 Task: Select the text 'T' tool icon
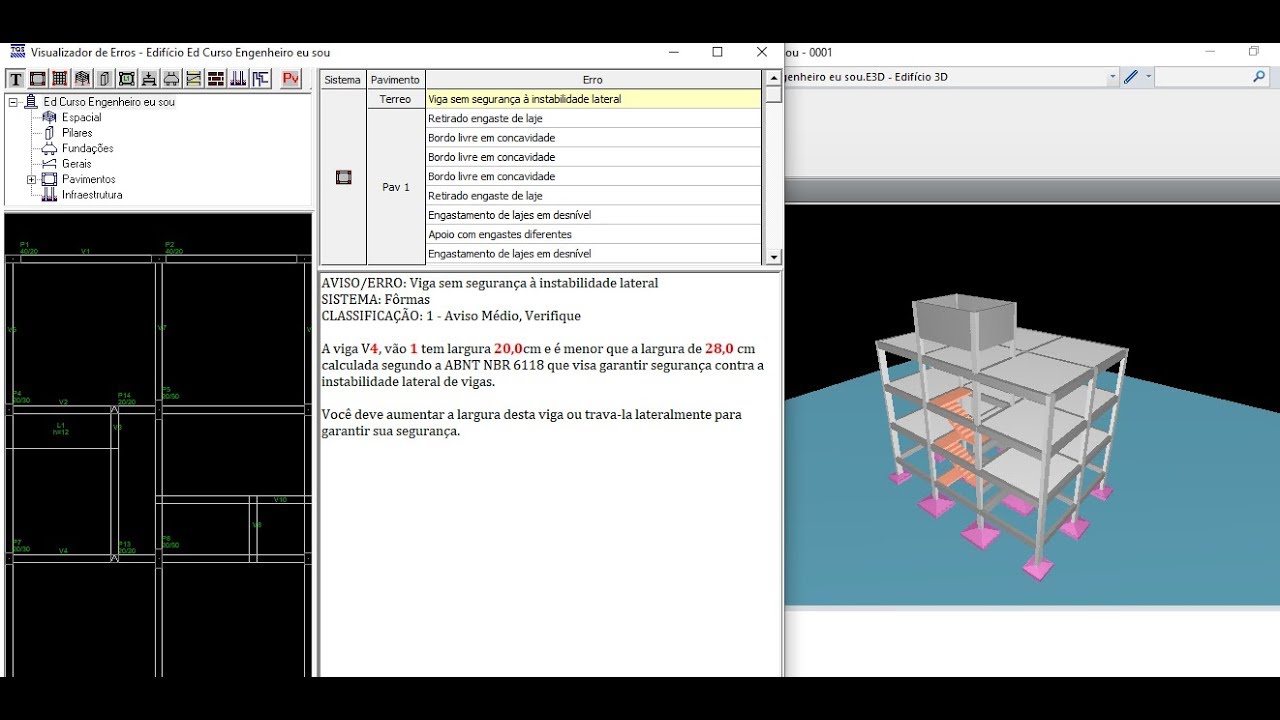(16, 79)
